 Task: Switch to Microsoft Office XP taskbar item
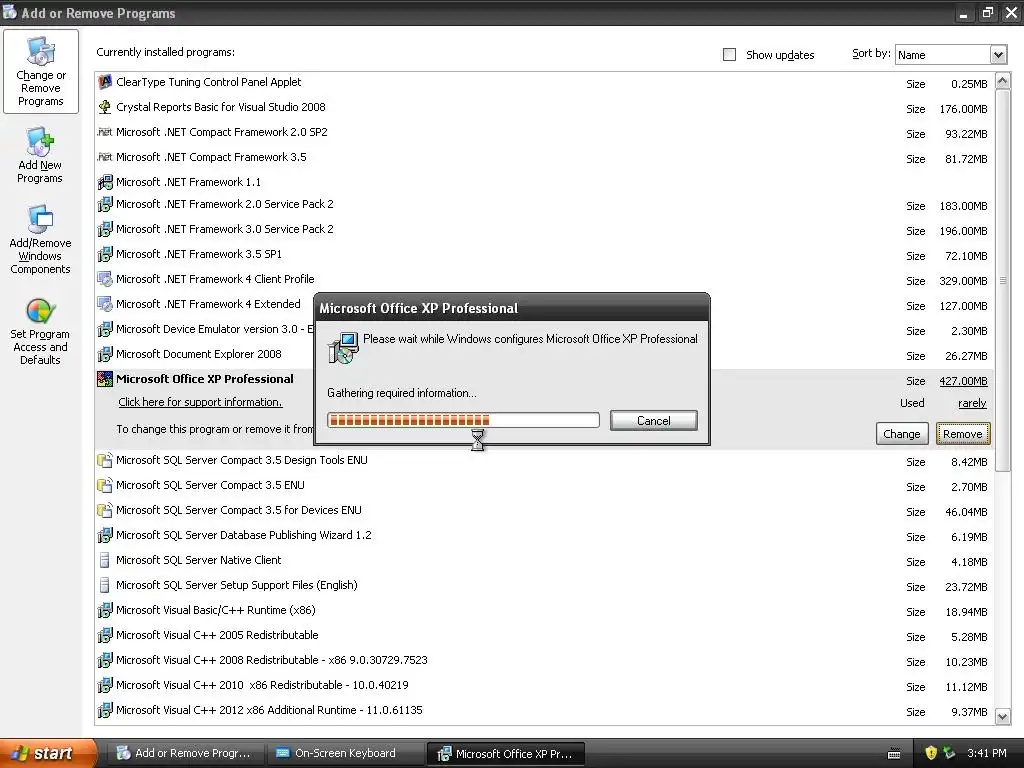tap(506, 754)
